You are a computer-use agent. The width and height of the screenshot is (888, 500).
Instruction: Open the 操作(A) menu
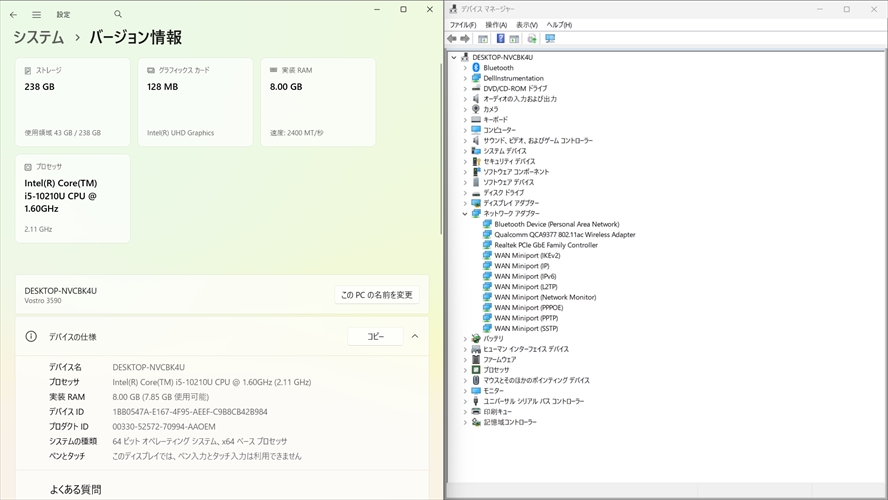496,25
